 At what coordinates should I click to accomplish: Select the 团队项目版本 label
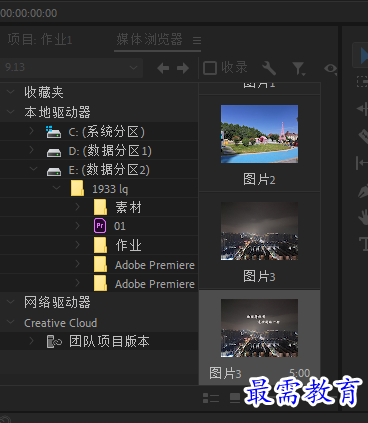point(109,341)
